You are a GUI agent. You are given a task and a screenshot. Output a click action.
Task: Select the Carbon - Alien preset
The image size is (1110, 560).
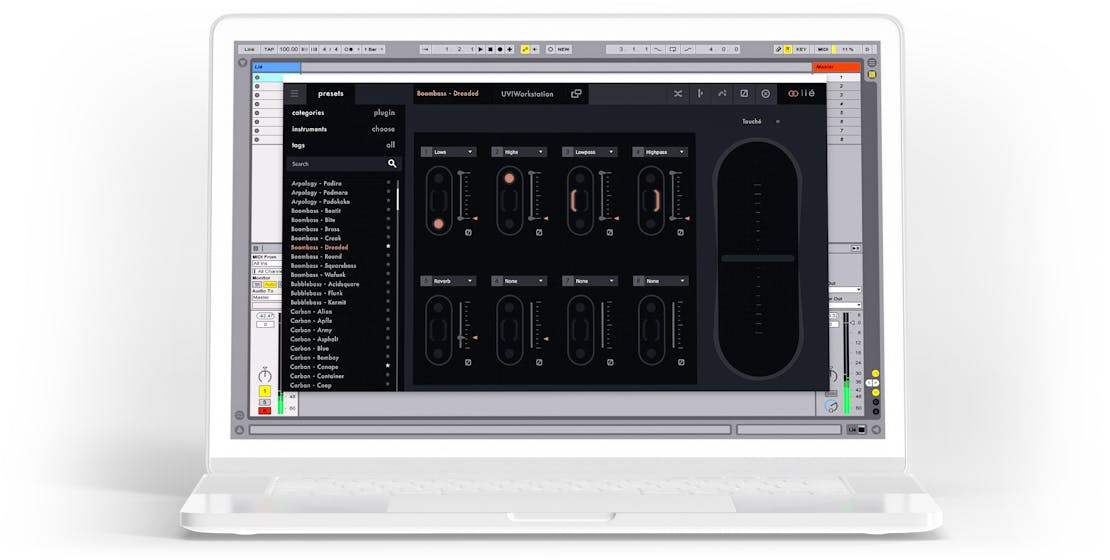pyautogui.click(x=311, y=311)
